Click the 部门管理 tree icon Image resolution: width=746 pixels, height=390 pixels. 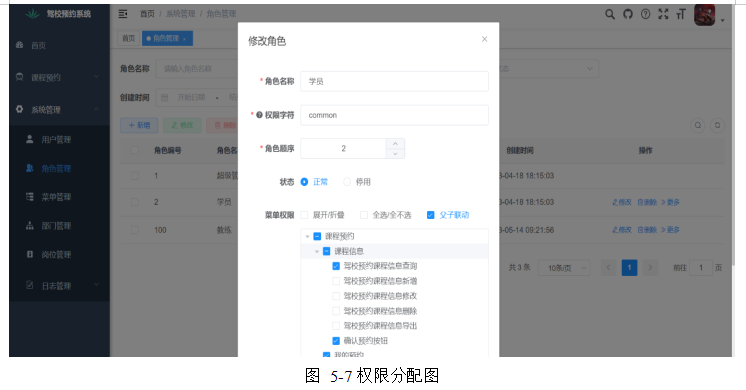tap(29, 225)
